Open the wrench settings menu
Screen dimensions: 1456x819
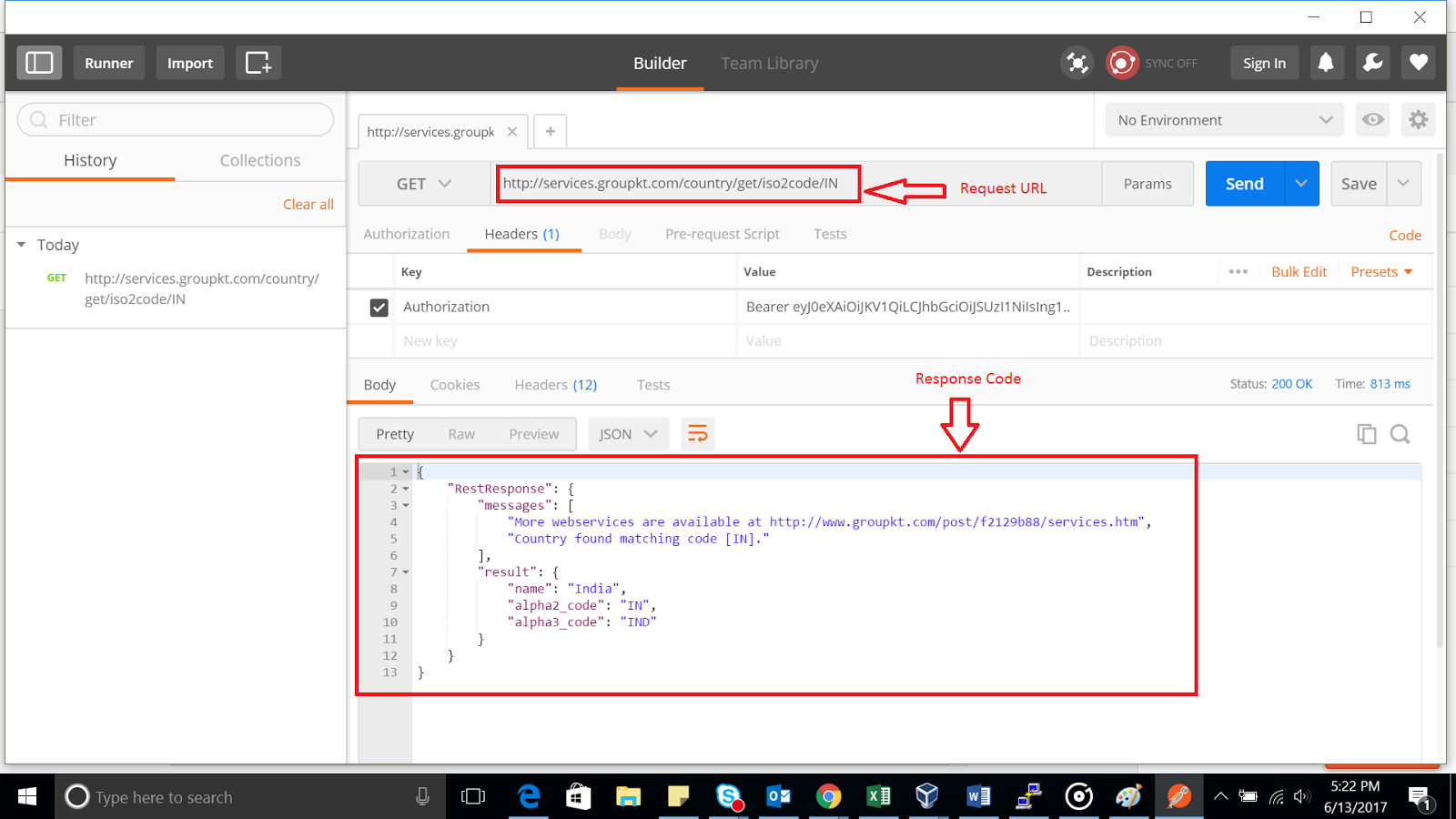click(1372, 63)
